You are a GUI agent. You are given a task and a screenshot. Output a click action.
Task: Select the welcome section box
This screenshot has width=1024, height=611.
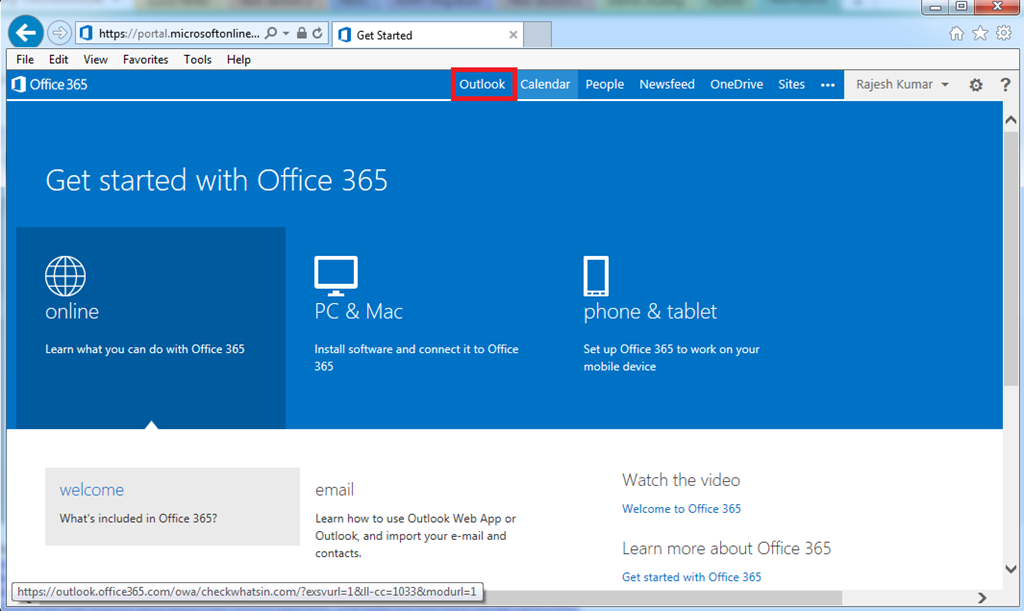(x=172, y=506)
